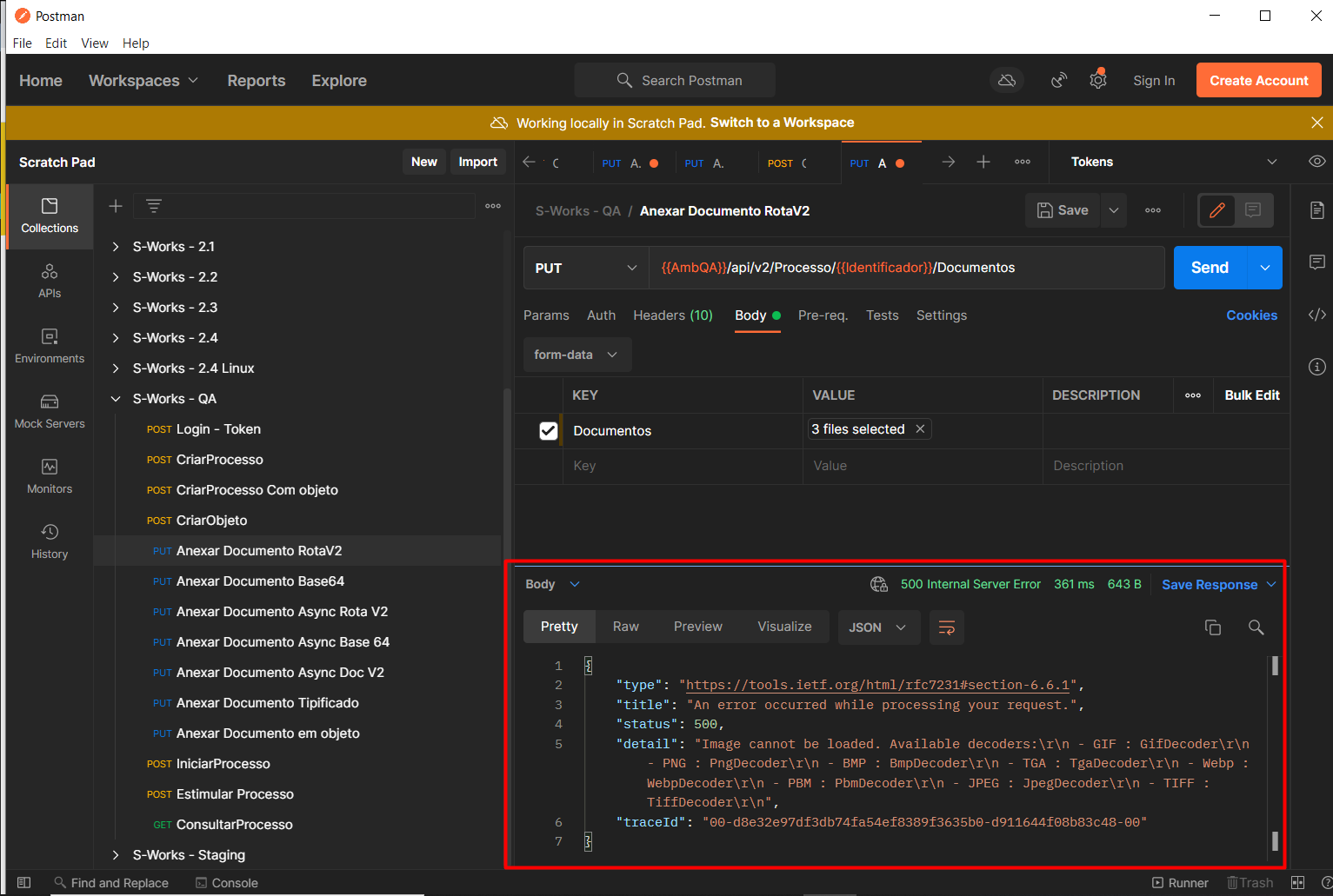Click the Import button

click(477, 162)
